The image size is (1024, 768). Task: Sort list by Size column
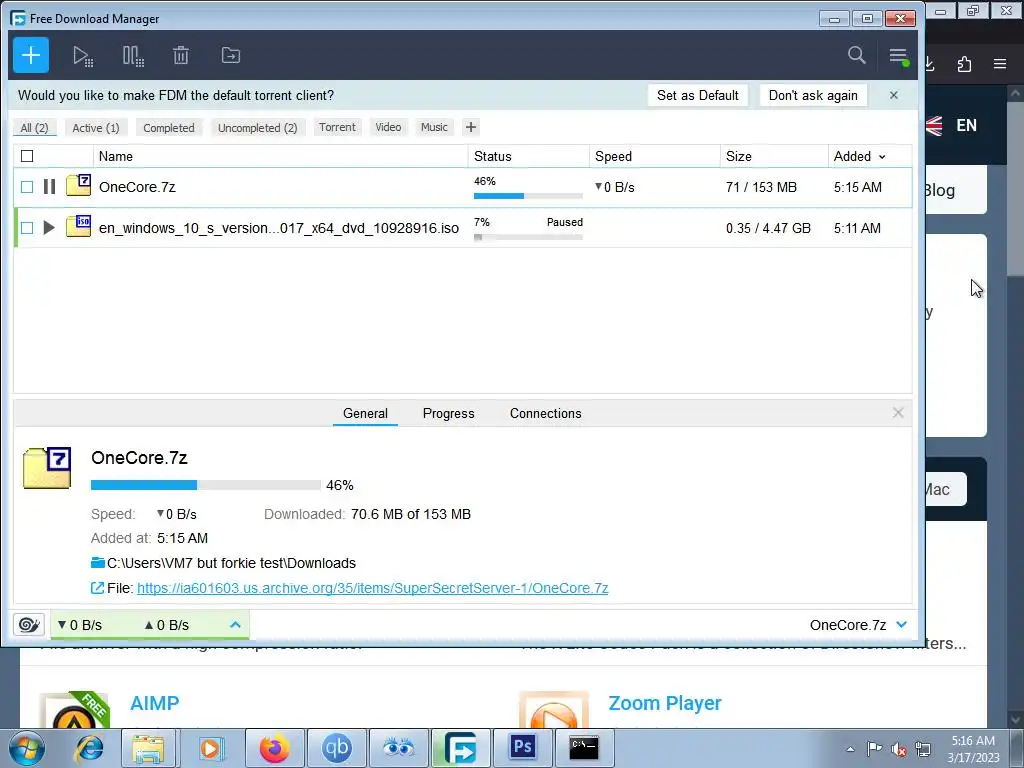(739, 157)
